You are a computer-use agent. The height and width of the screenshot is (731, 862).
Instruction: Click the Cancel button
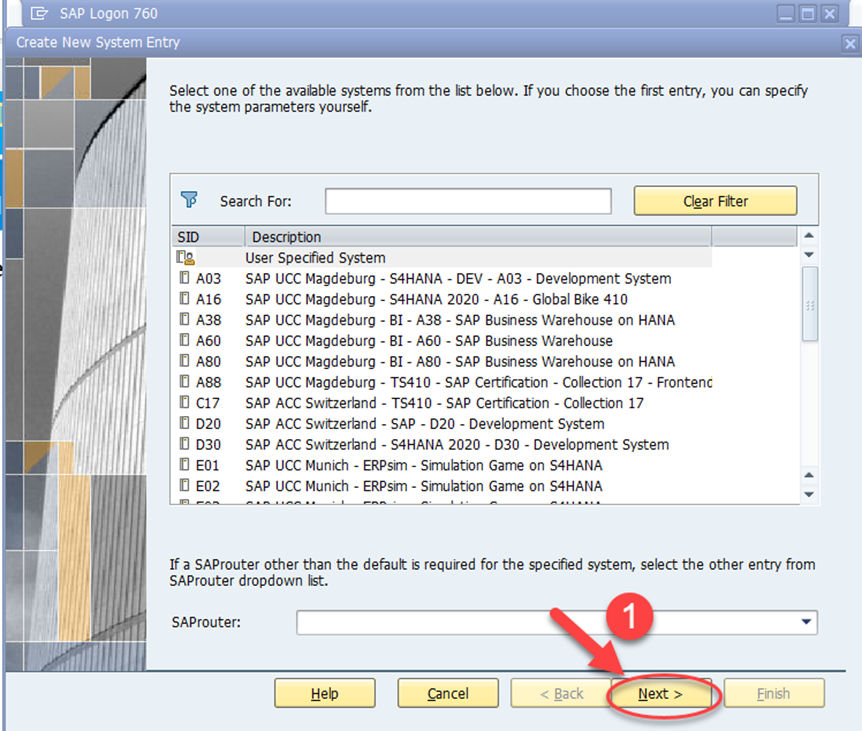click(x=448, y=694)
